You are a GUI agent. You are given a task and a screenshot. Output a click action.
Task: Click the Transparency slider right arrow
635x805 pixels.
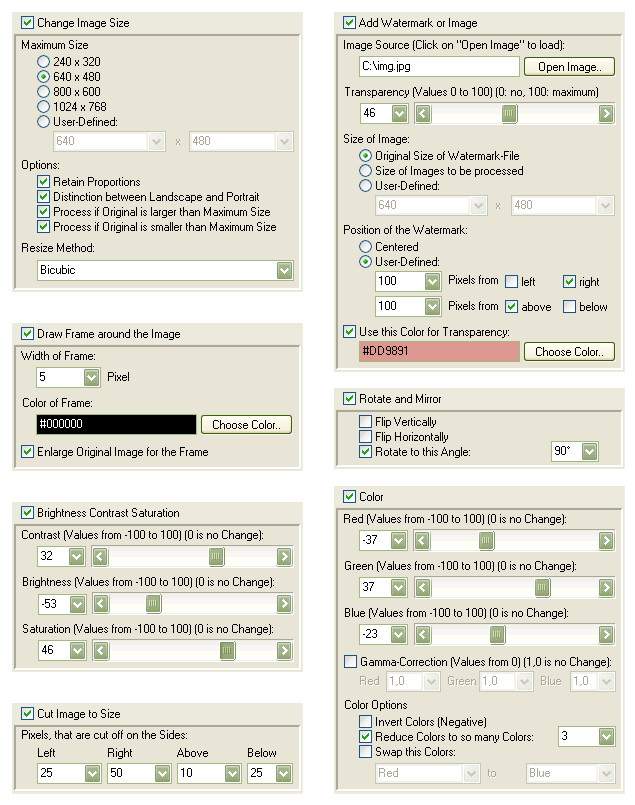tap(606, 113)
